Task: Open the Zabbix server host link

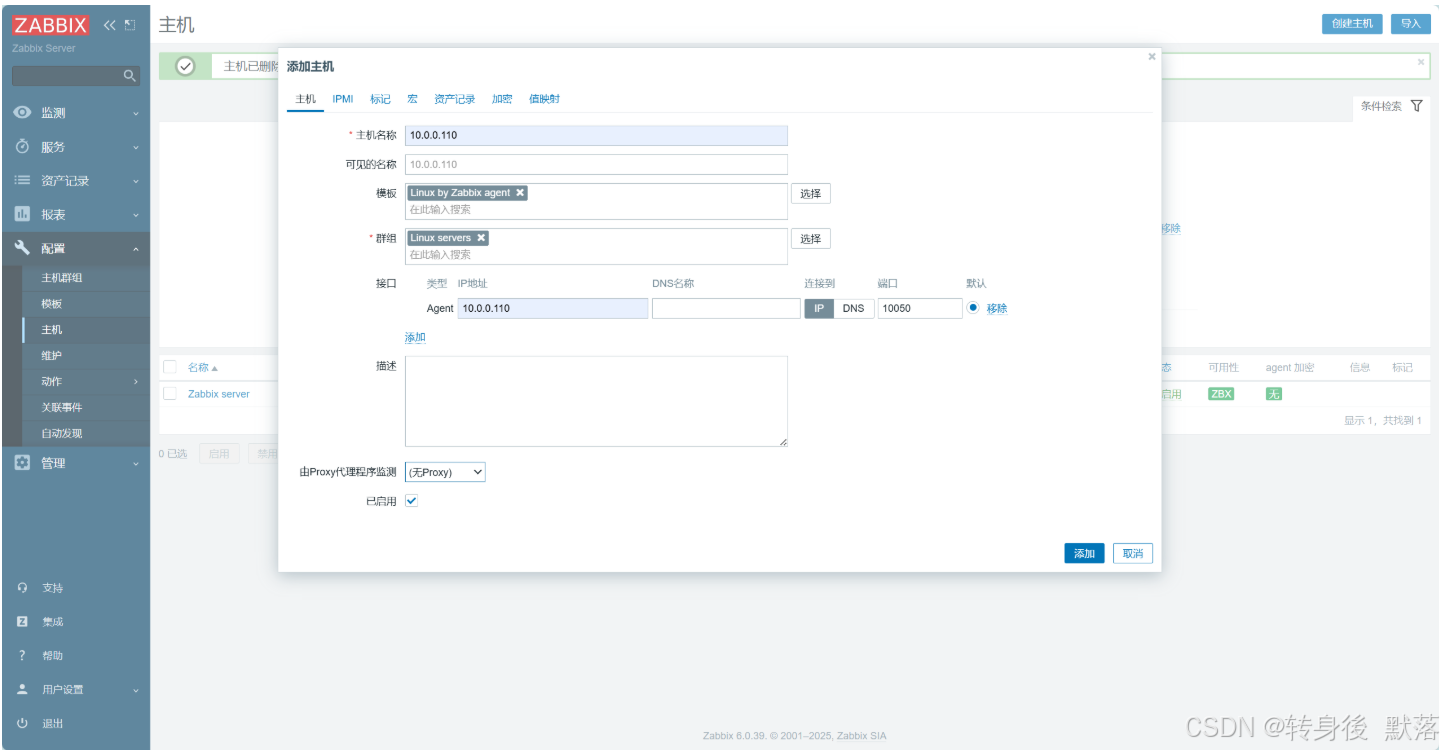Action: click(x=219, y=394)
